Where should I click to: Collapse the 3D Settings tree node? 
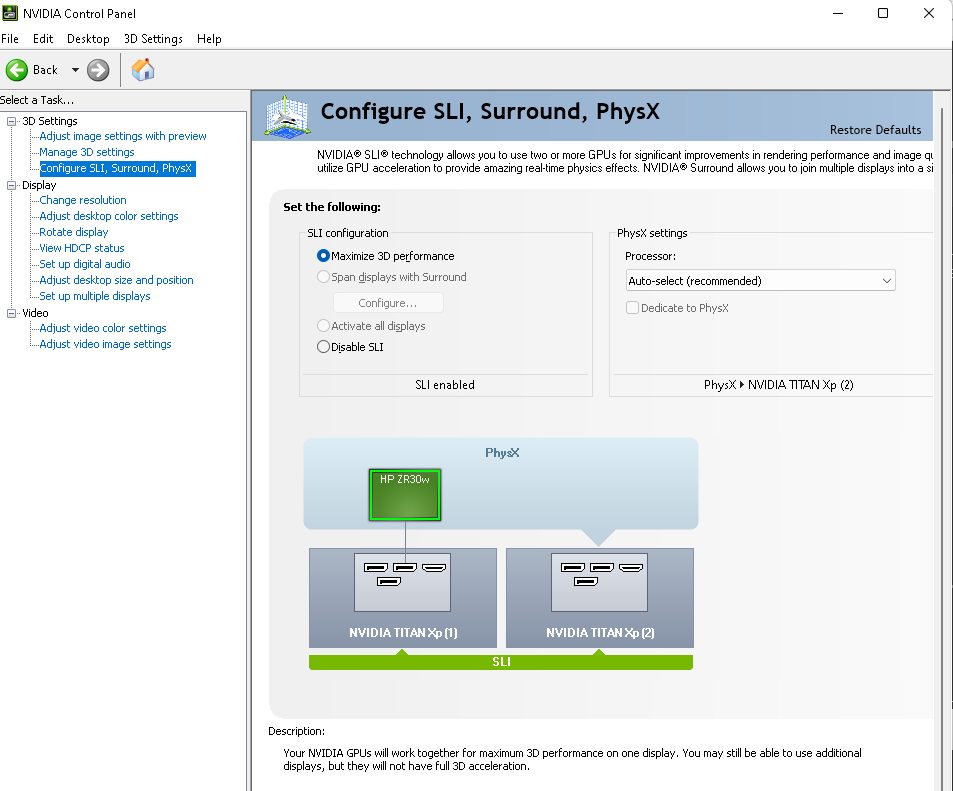(11, 121)
